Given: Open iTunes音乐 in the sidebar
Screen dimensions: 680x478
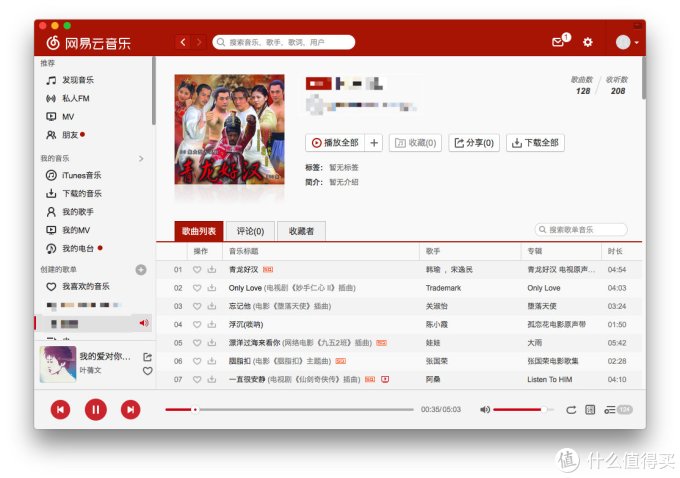Looking at the screenshot, I should 73,175.
